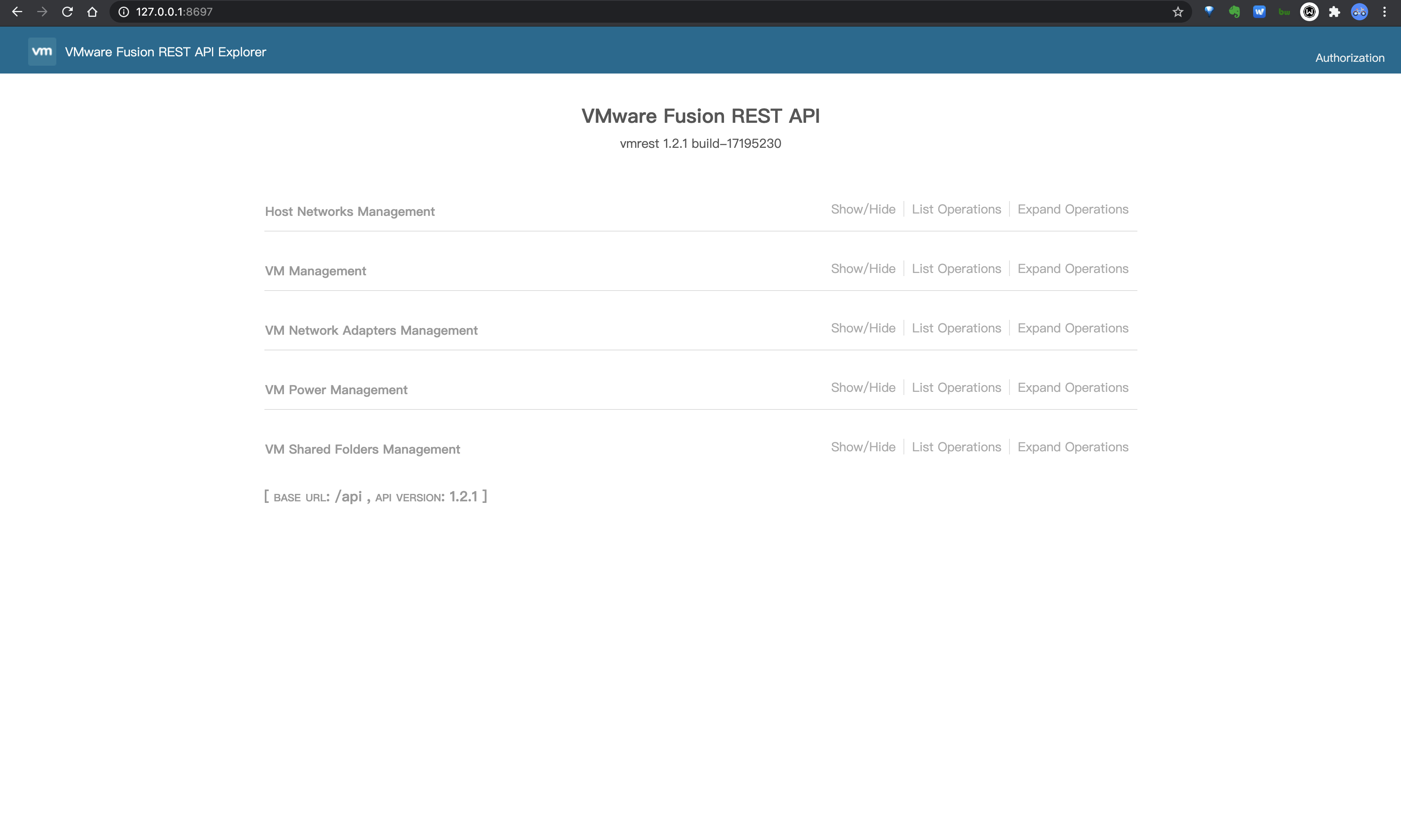Open the green bw extension icon
1401x840 pixels.
coord(1284,12)
